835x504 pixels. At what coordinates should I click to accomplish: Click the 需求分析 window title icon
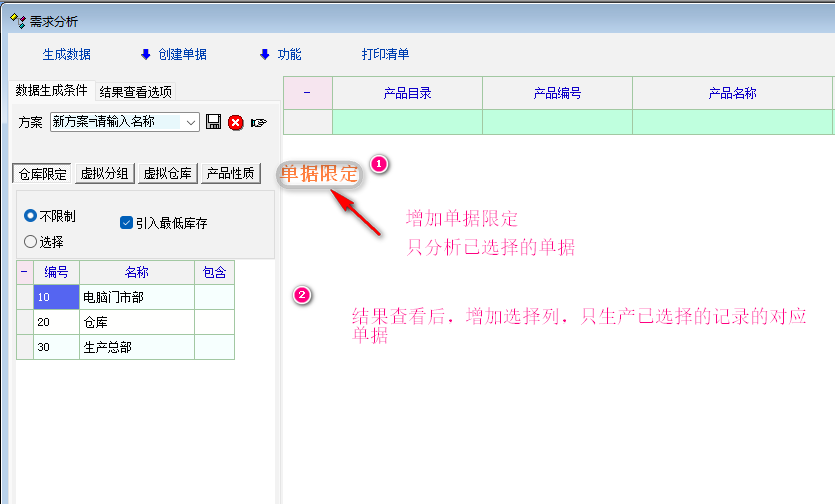tap(17, 20)
